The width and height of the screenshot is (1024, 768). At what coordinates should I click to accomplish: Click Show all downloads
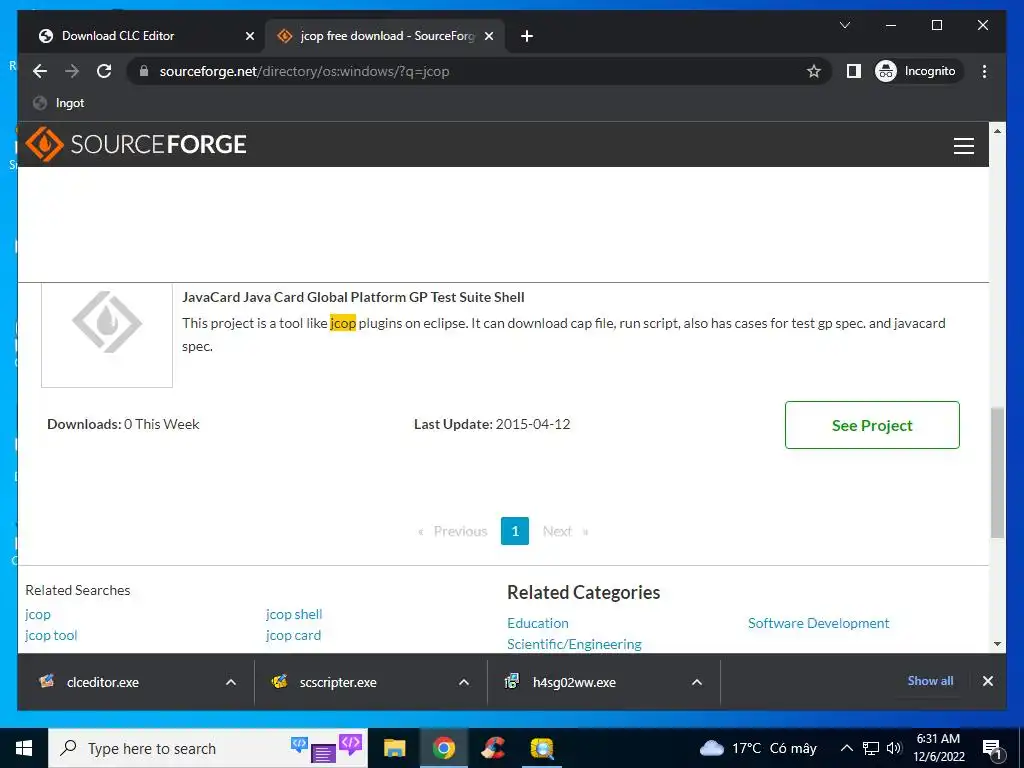(930, 681)
